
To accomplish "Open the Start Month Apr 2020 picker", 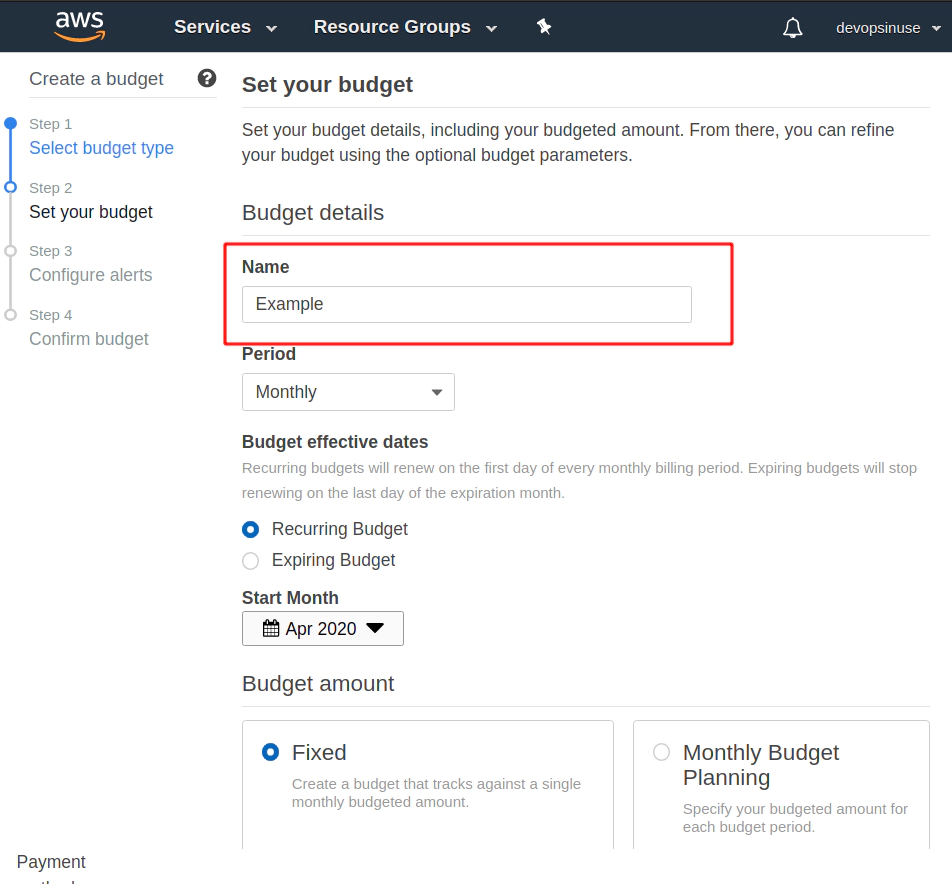I will pos(322,628).
